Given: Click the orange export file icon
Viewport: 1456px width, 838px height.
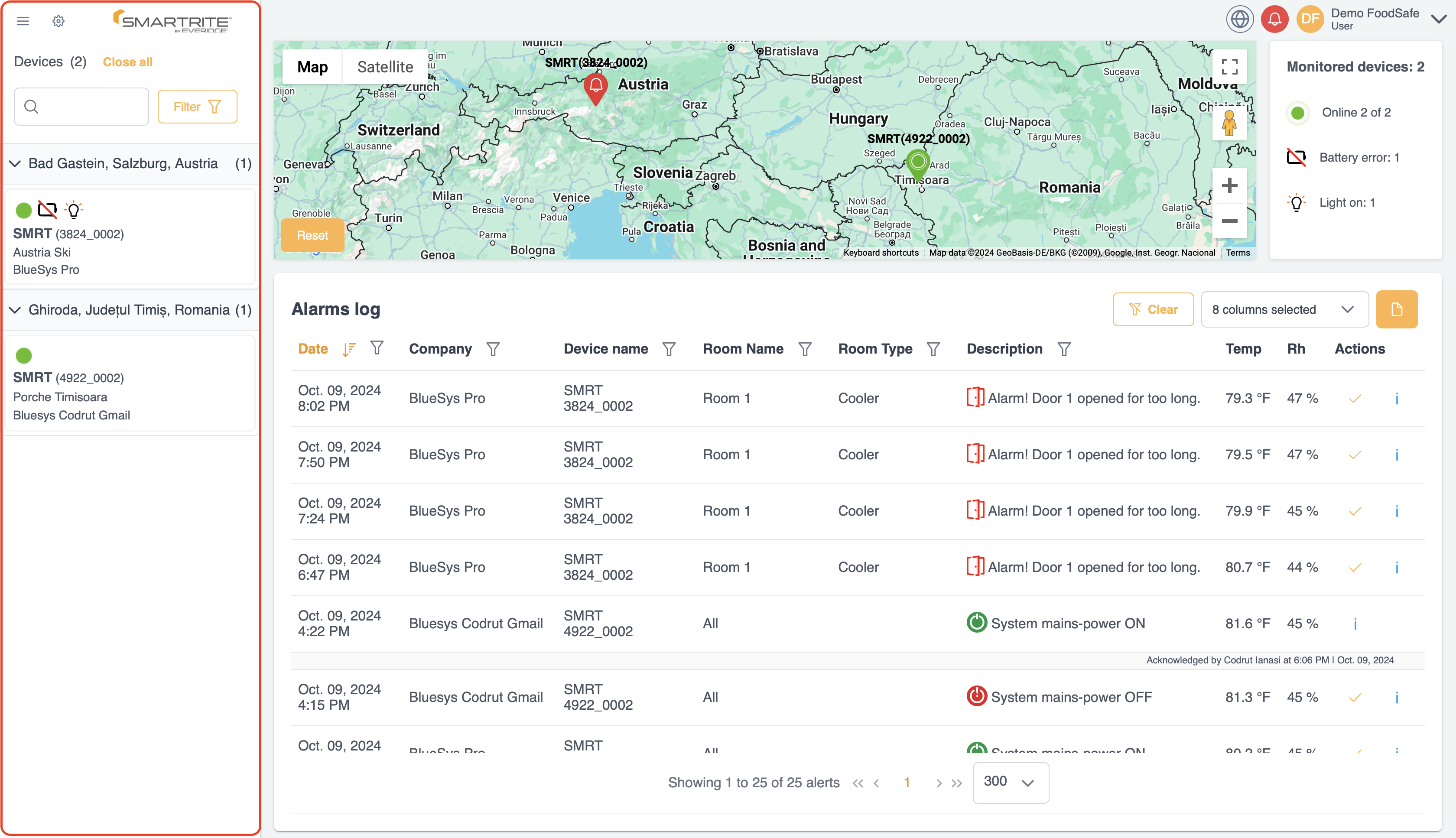Looking at the screenshot, I should pyautogui.click(x=1397, y=309).
